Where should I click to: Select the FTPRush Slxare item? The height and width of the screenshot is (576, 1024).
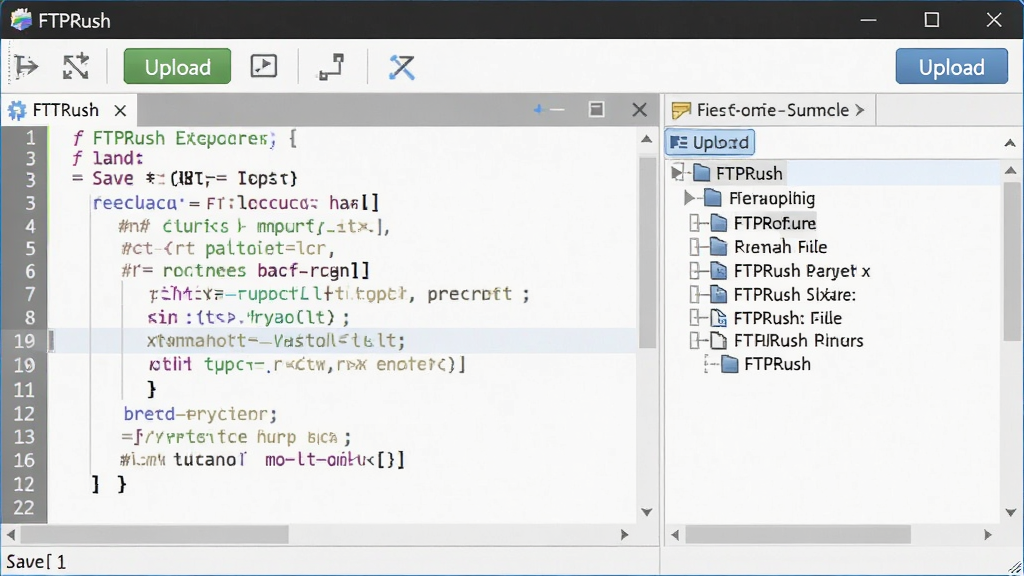tap(795, 295)
